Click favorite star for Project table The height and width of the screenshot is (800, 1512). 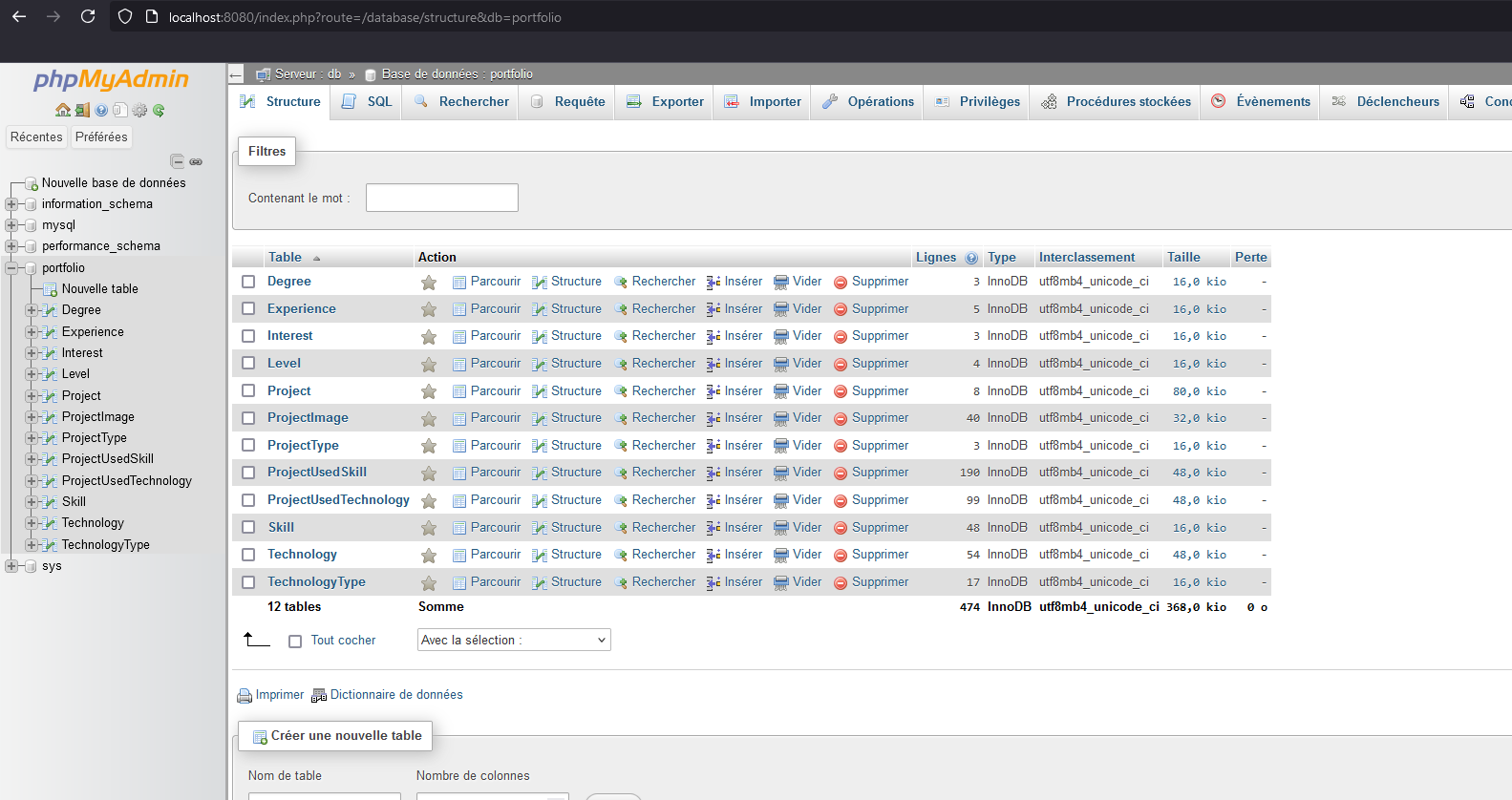[x=429, y=391]
